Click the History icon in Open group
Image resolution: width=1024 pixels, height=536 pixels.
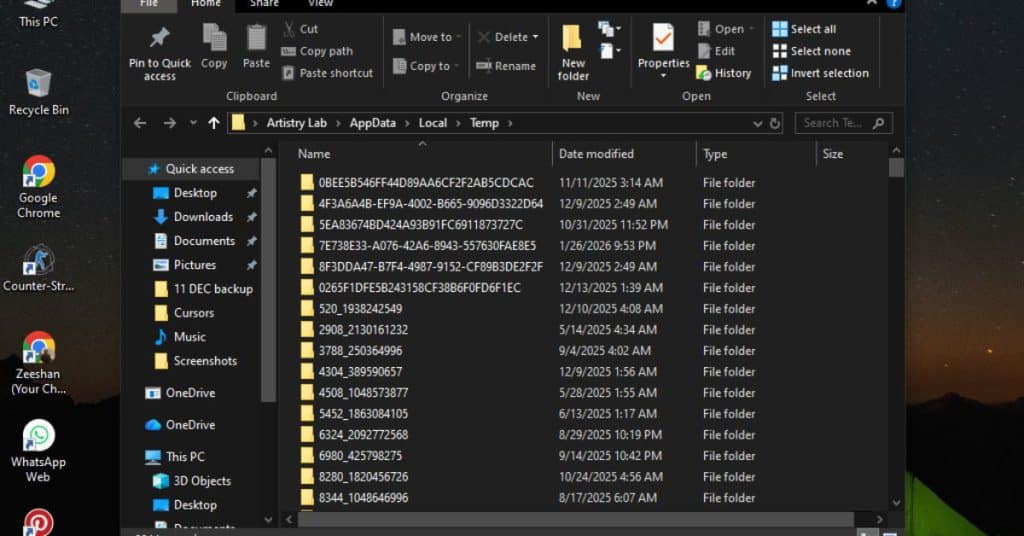tap(704, 73)
